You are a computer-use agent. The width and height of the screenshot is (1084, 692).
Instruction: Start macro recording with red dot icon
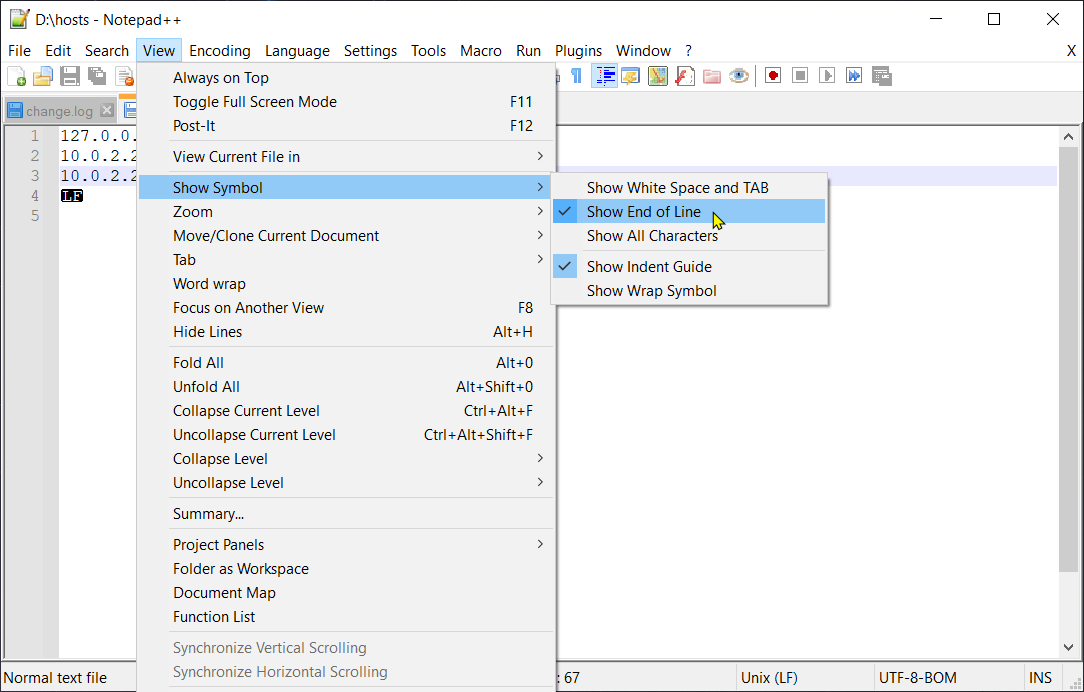[x=773, y=75]
